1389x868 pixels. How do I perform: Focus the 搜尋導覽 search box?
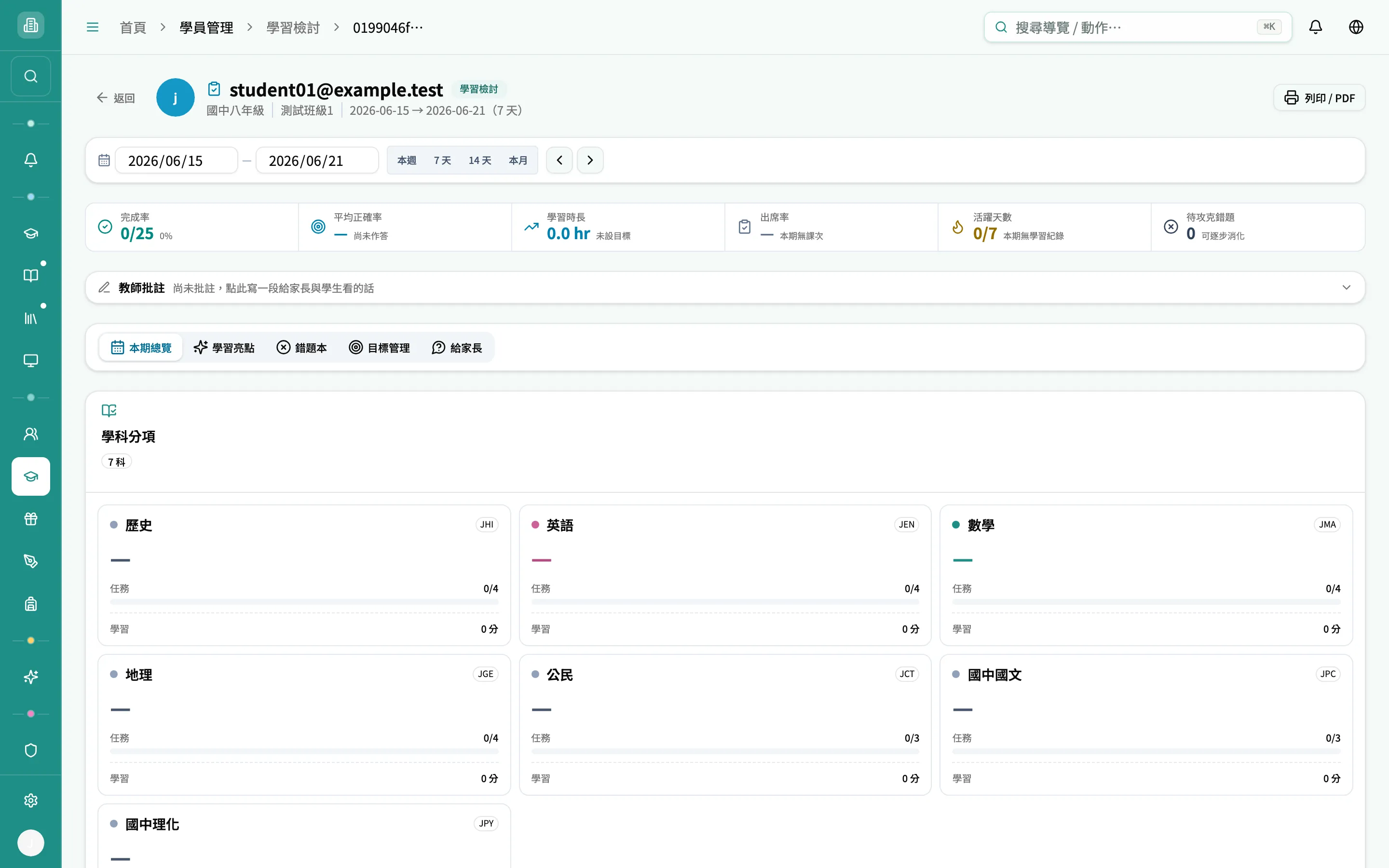1138,27
